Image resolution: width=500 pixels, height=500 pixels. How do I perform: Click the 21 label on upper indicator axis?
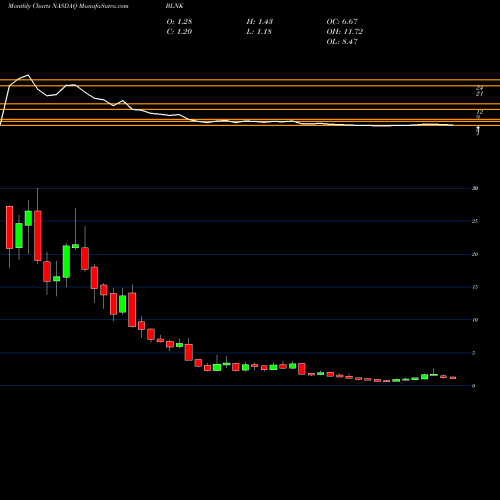[x=479, y=94]
